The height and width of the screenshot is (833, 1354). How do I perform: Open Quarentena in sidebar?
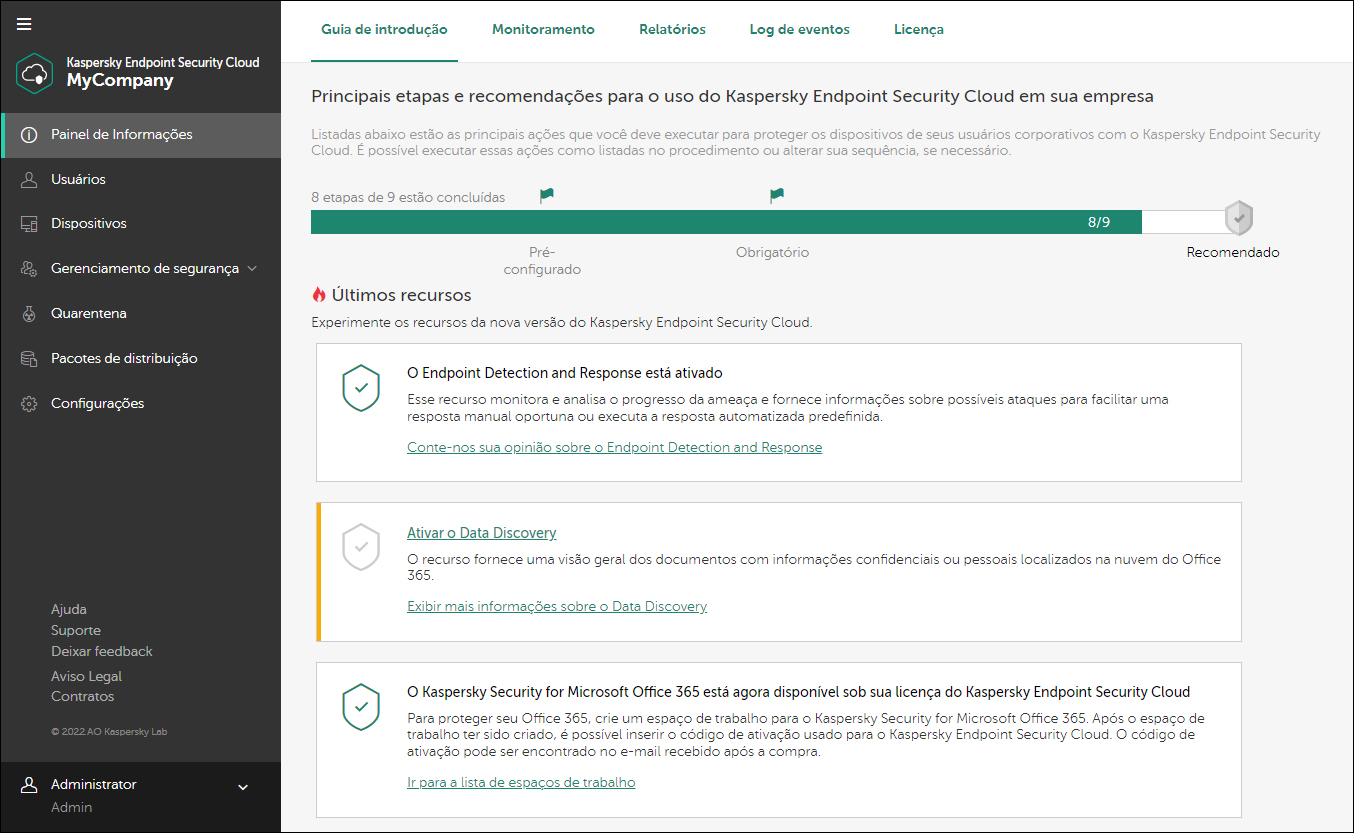point(141,314)
